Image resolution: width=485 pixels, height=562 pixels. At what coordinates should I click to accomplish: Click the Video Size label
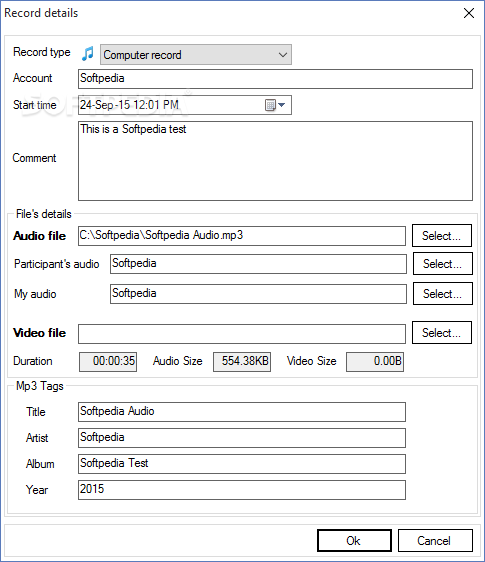tap(312, 361)
